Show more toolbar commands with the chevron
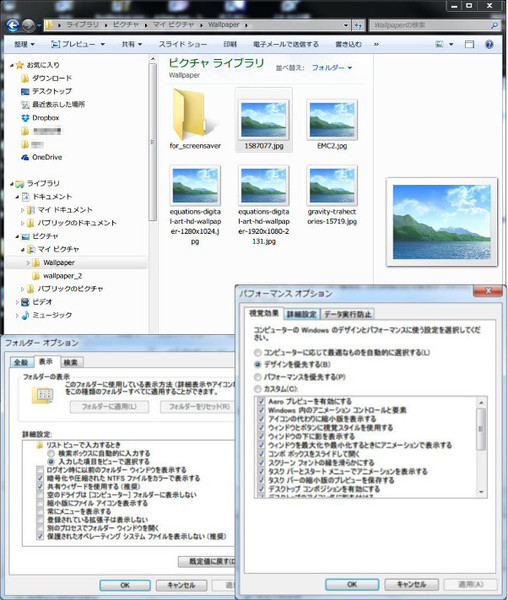508x600 pixels. tap(376, 44)
